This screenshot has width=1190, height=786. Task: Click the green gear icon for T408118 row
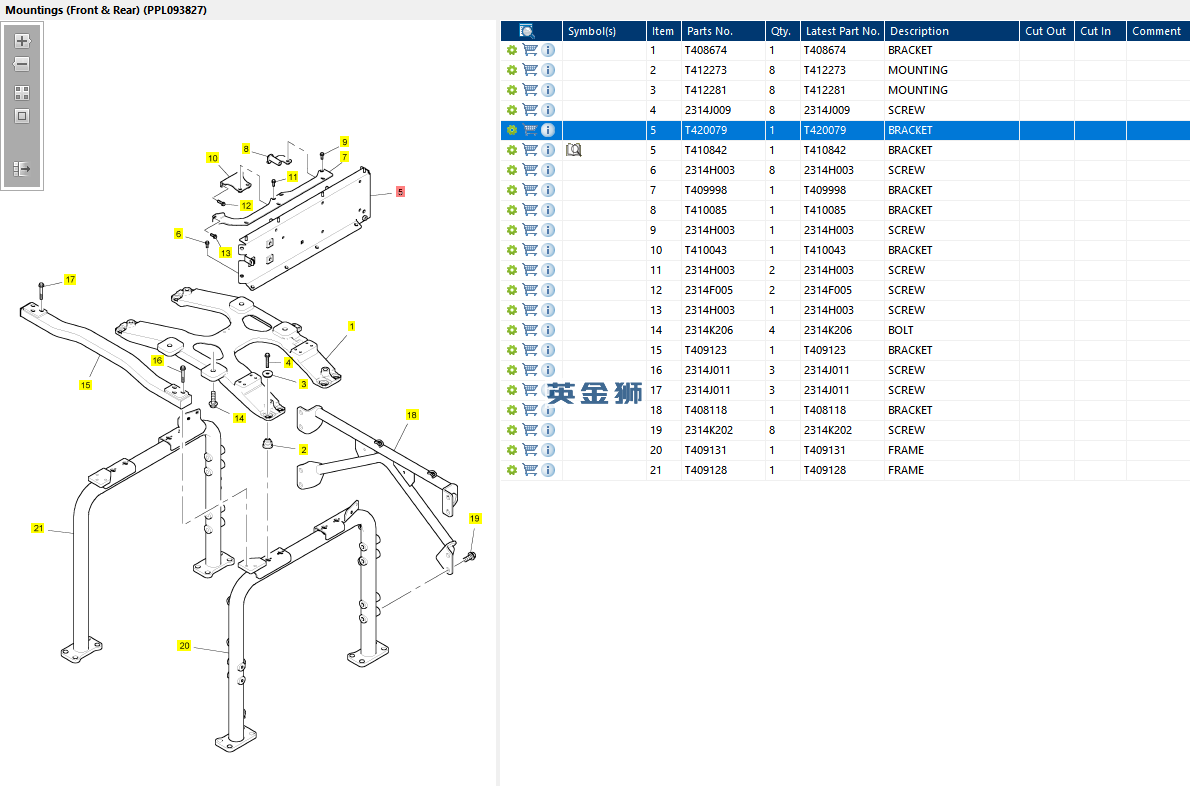tap(512, 410)
